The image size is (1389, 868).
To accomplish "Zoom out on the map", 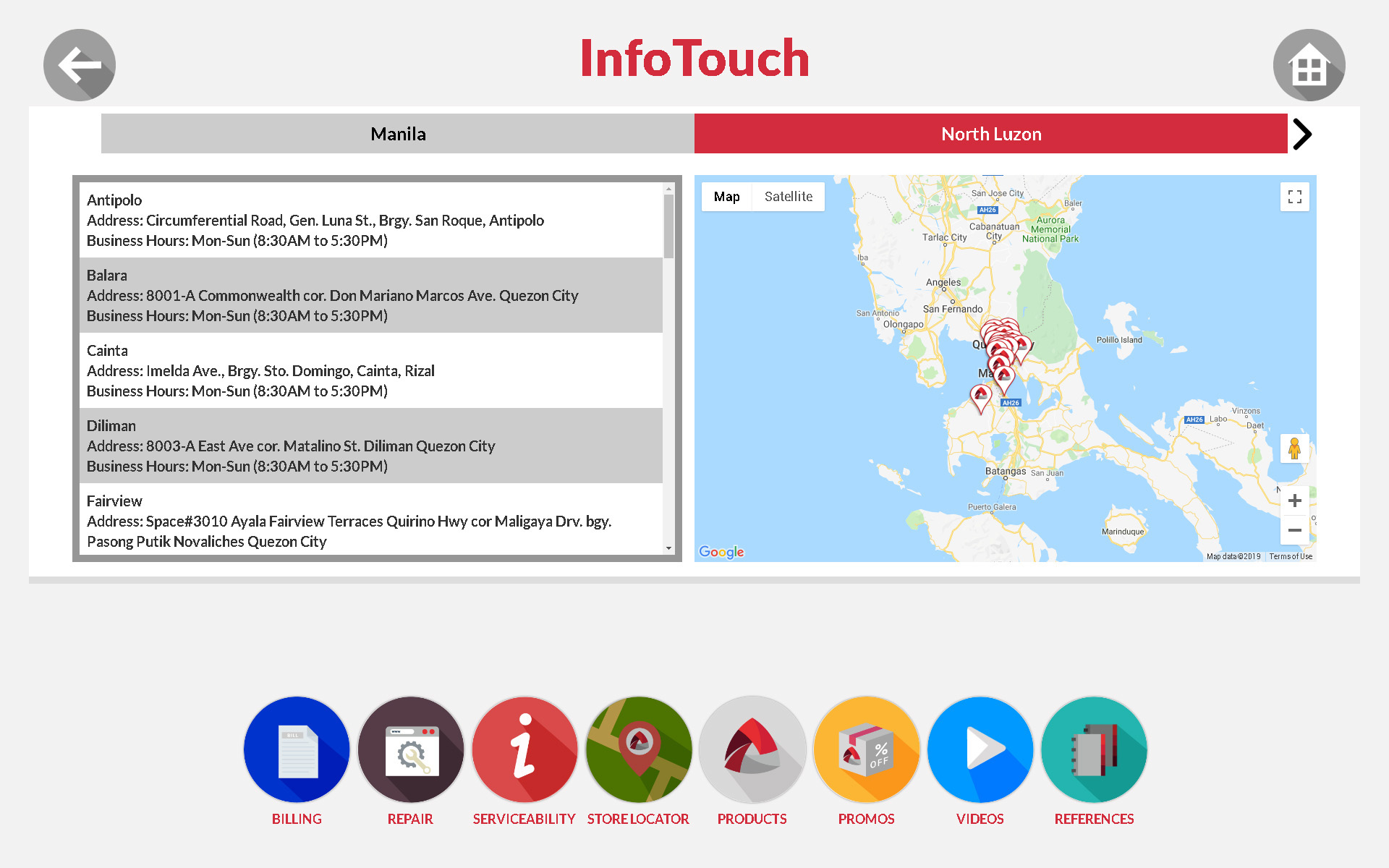I will (1294, 530).
